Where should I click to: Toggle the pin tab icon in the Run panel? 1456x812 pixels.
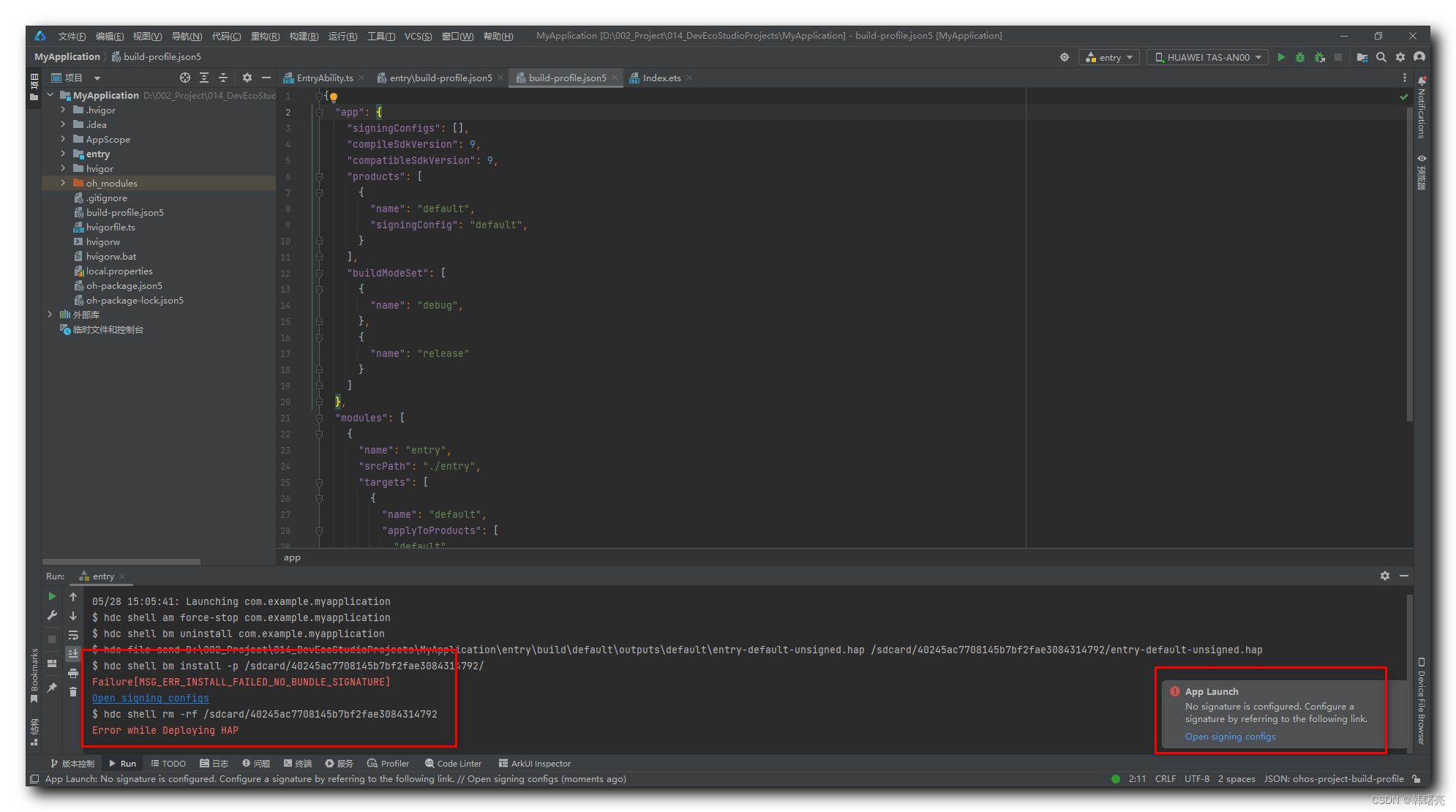coord(52,688)
